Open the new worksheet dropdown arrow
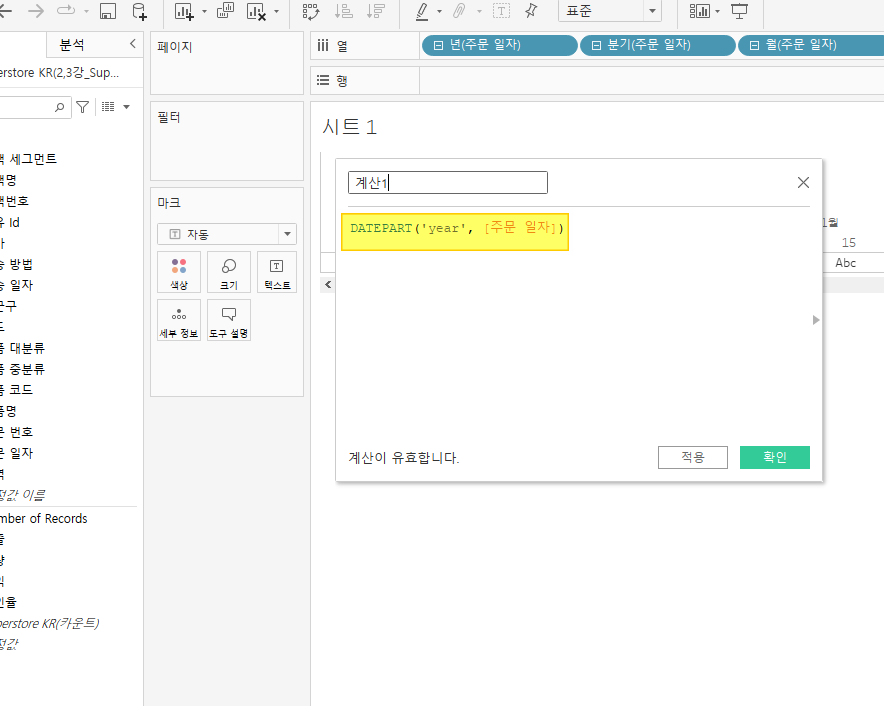 204,11
